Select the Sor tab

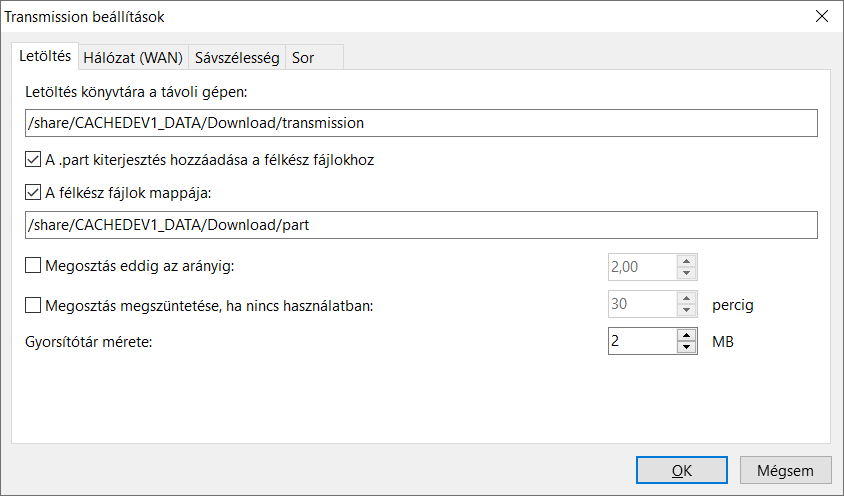click(314, 57)
